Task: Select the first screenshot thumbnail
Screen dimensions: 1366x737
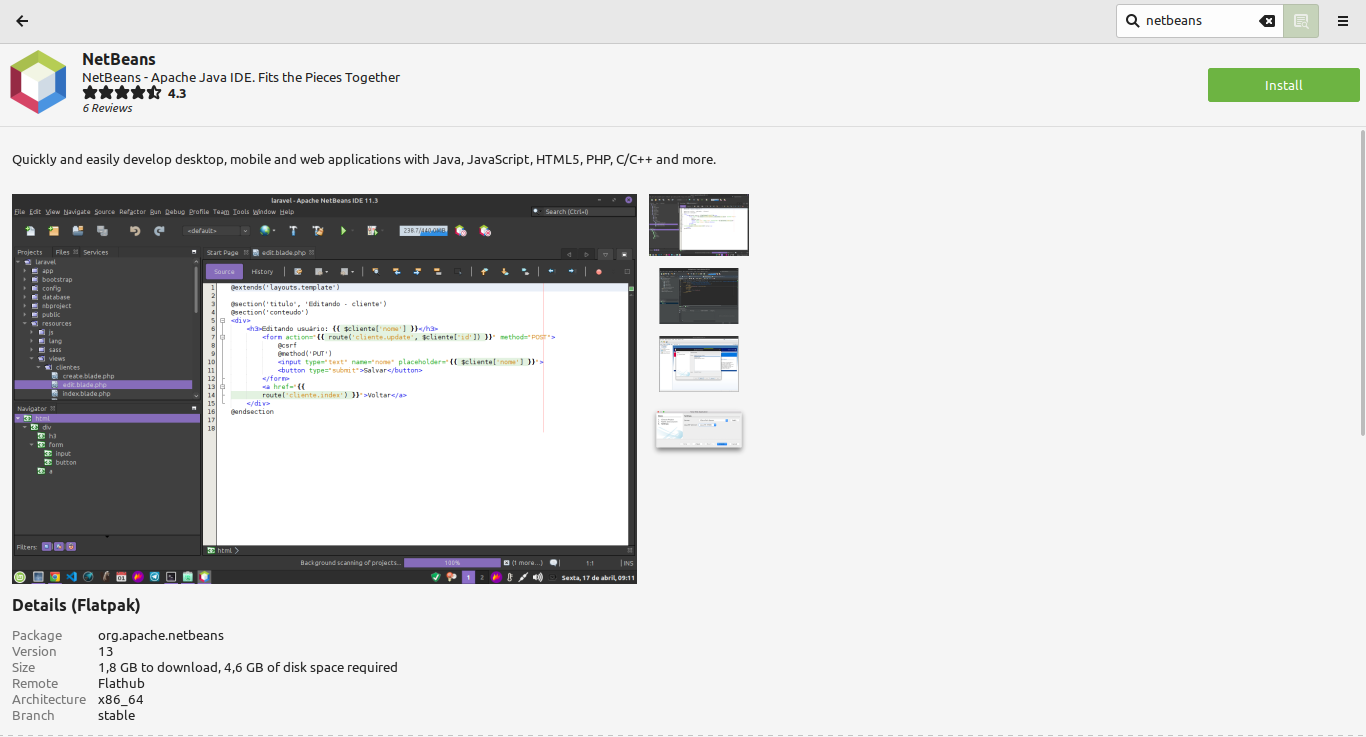Action: (x=699, y=225)
